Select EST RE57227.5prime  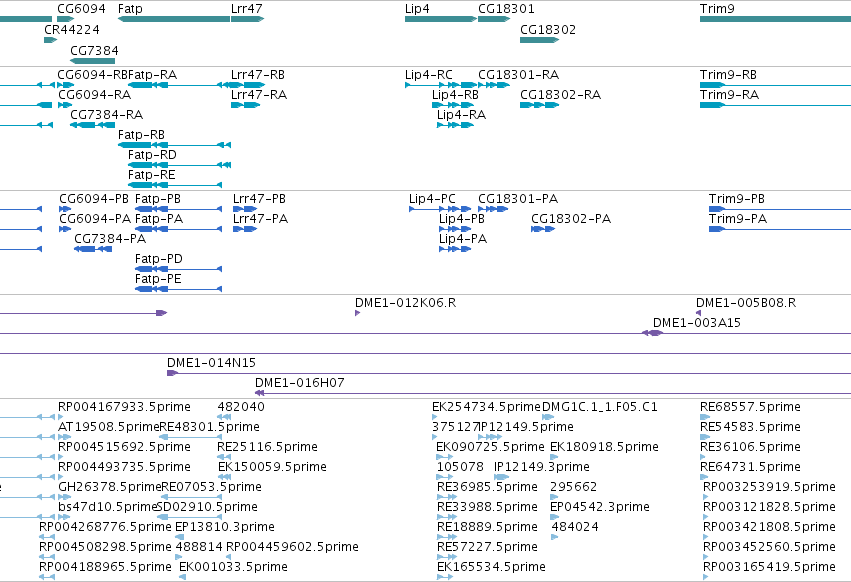[x=487, y=547]
